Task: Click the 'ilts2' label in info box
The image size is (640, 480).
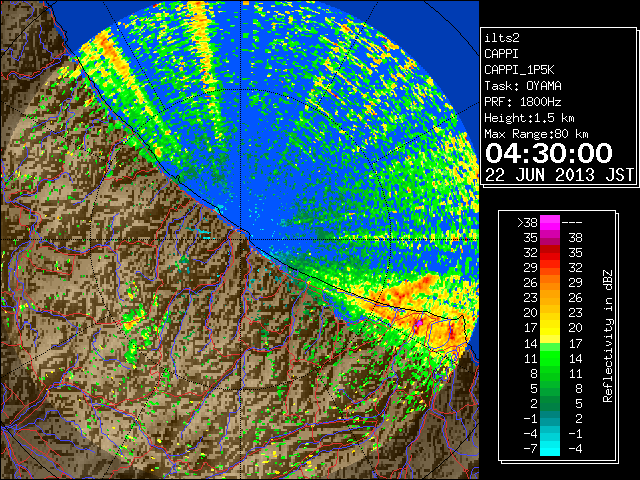Action: [502, 38]
